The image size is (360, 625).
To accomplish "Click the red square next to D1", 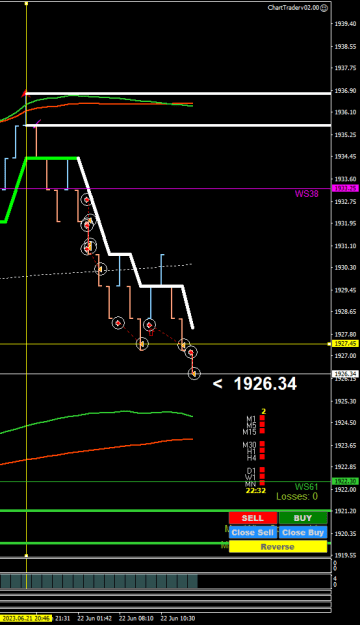I will coord(262,470).
